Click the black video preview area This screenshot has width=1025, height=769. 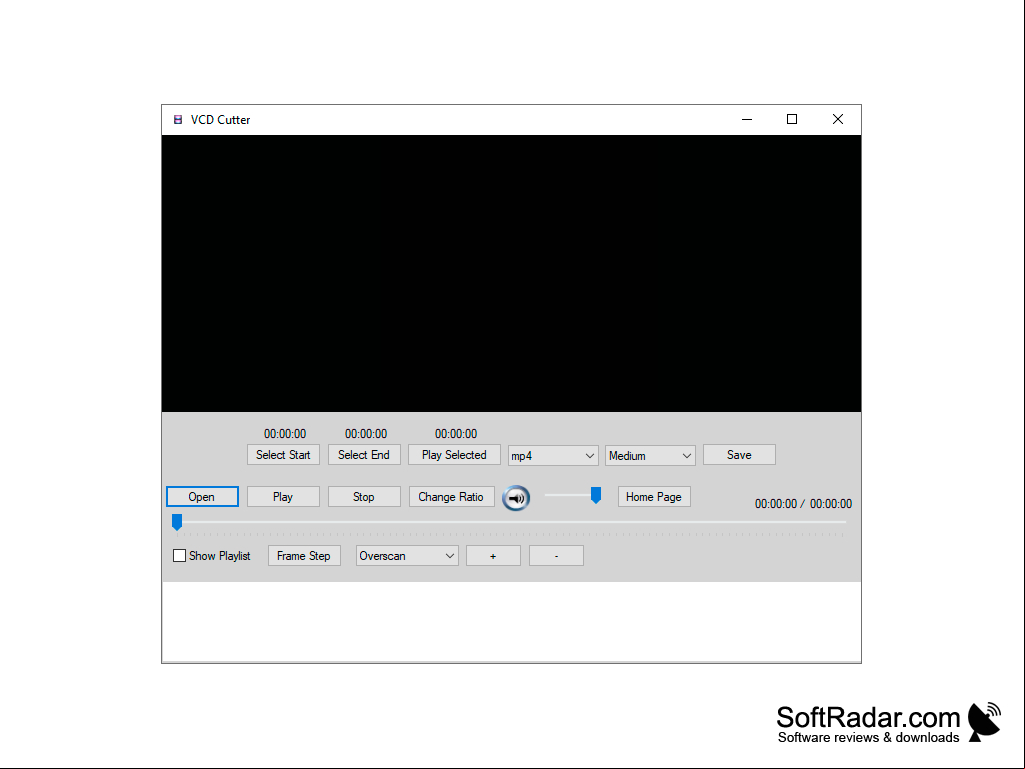[511, 273]
